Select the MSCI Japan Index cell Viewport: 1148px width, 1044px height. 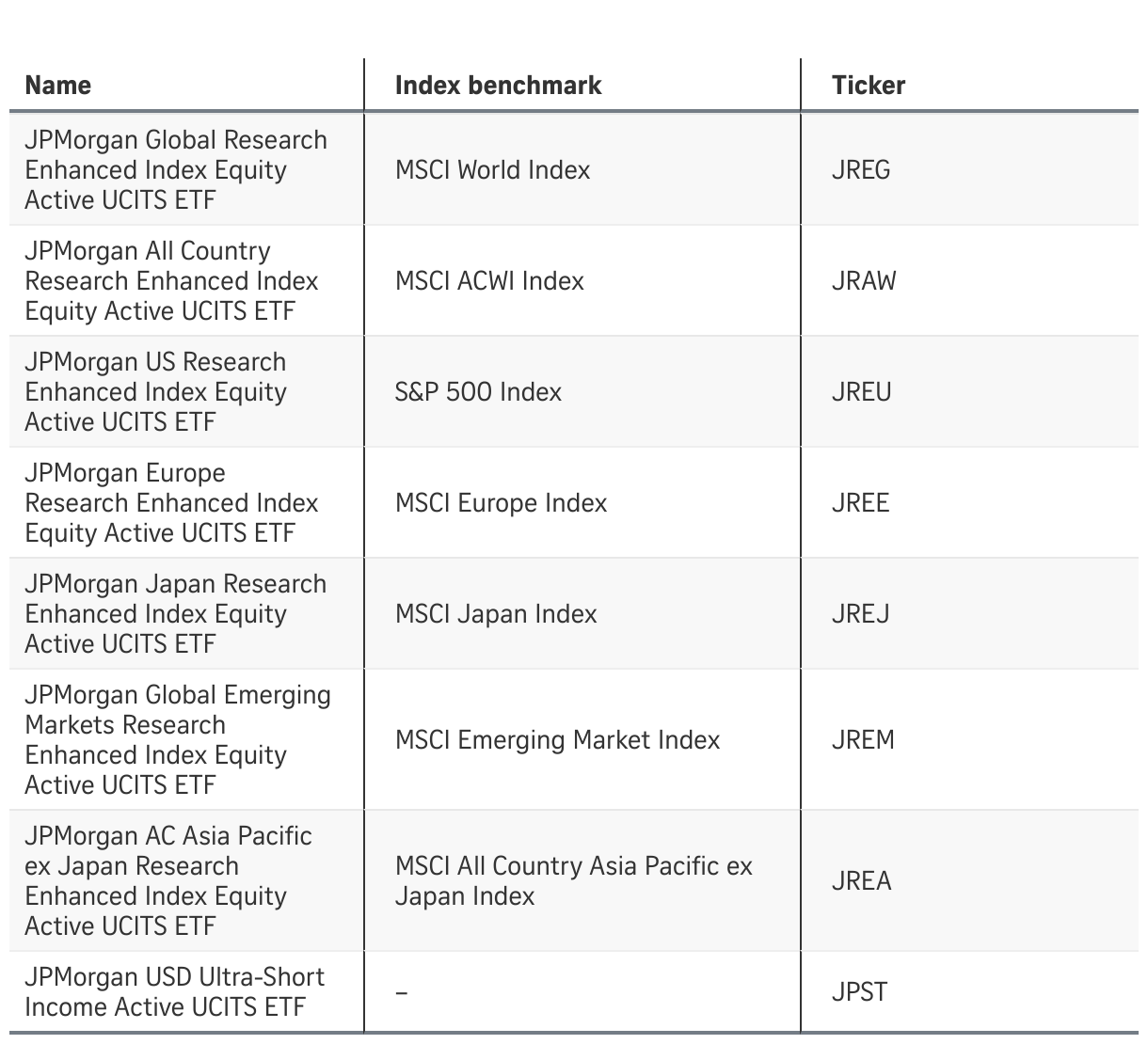pyautogui.click(x=496, y=614)
